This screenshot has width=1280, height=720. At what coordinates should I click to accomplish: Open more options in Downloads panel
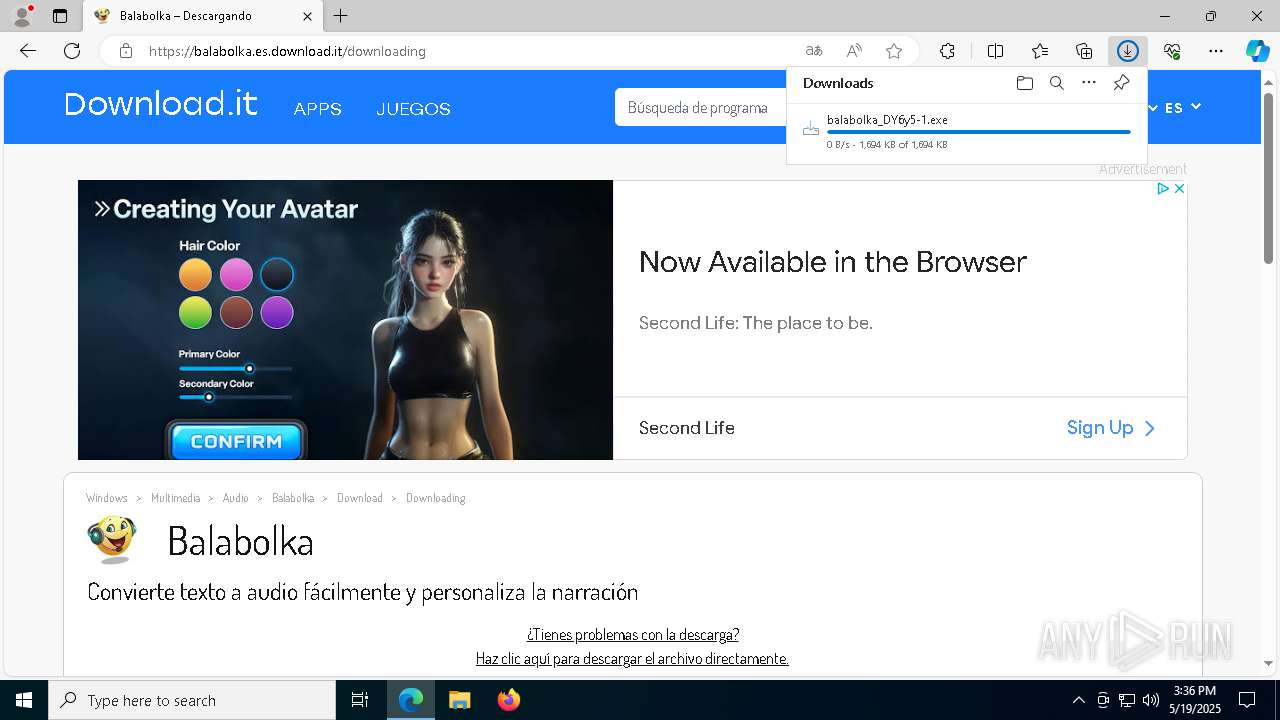coord(1089,83)
